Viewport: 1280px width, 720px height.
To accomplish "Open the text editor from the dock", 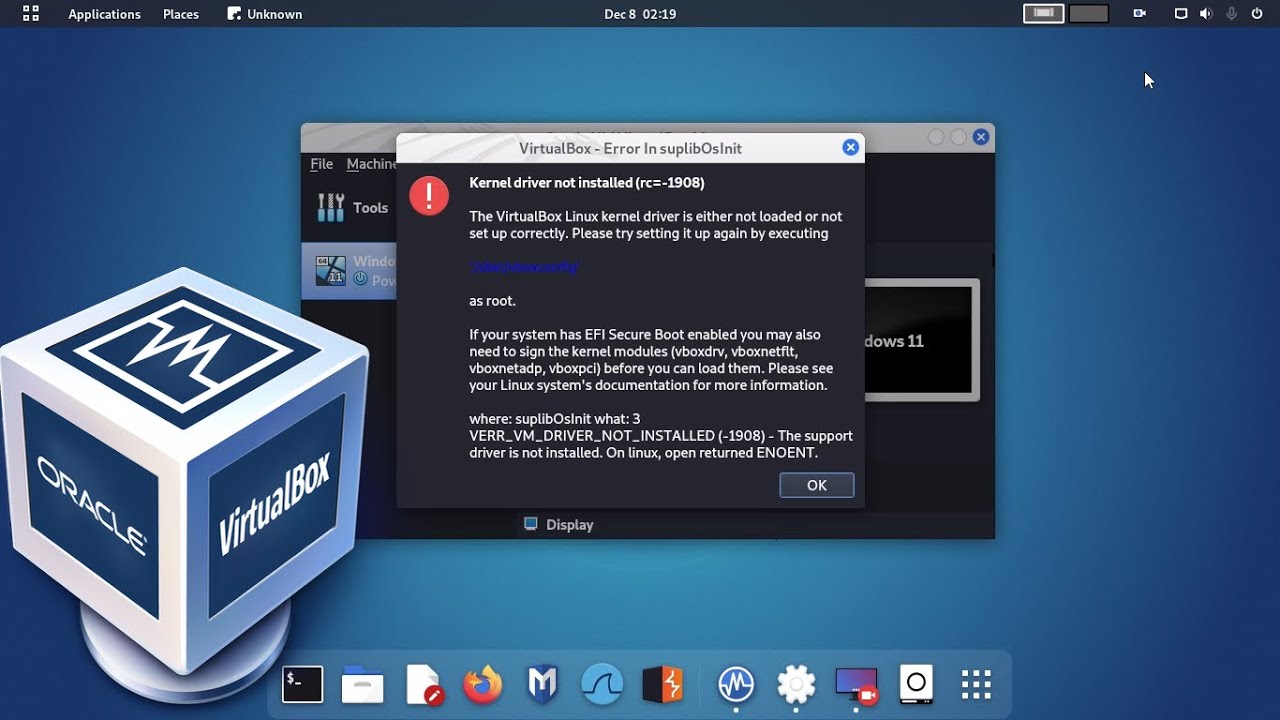I will click(424, 685).
